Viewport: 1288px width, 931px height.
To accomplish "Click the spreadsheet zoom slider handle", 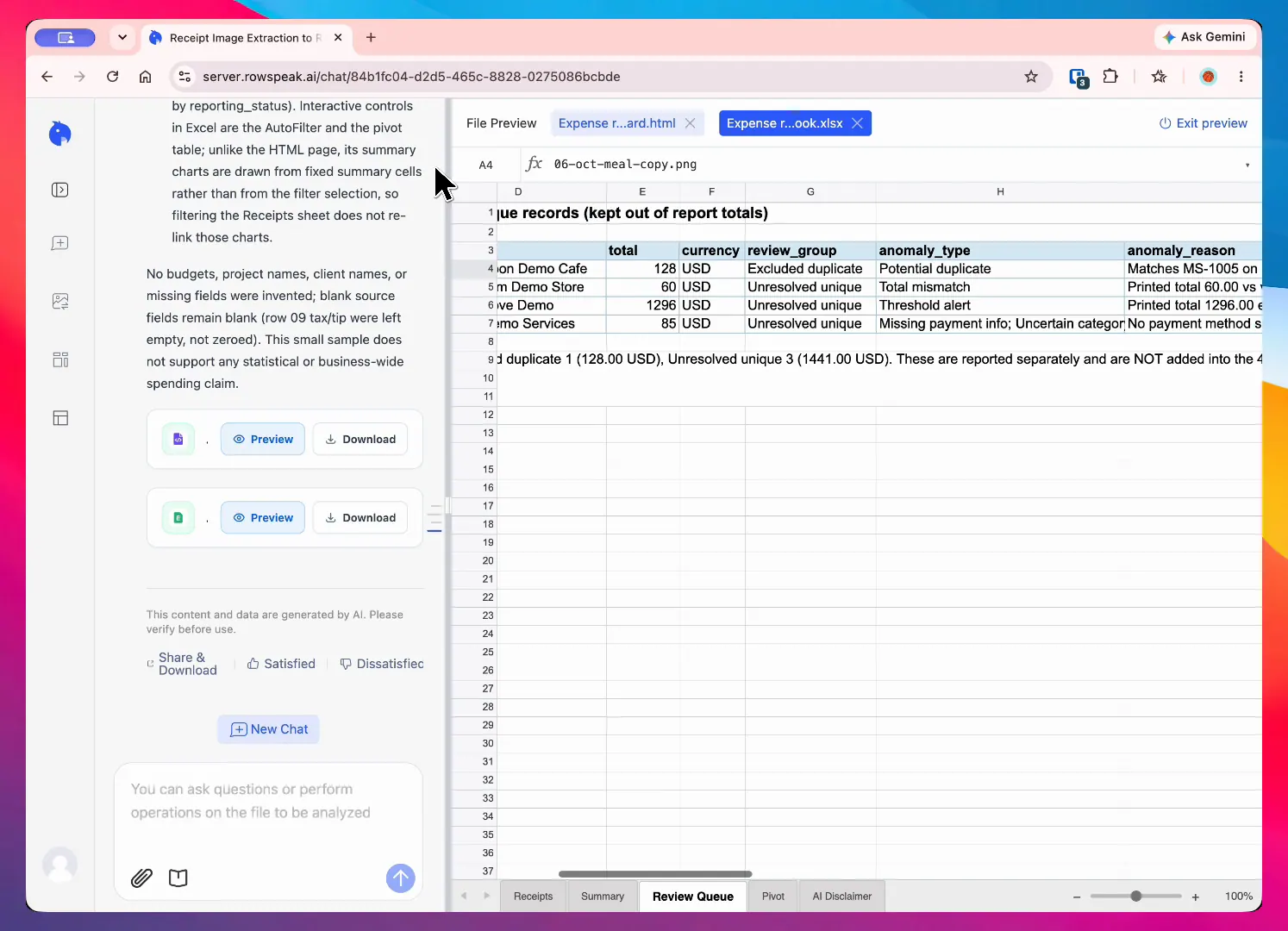I will [1136, 897].
